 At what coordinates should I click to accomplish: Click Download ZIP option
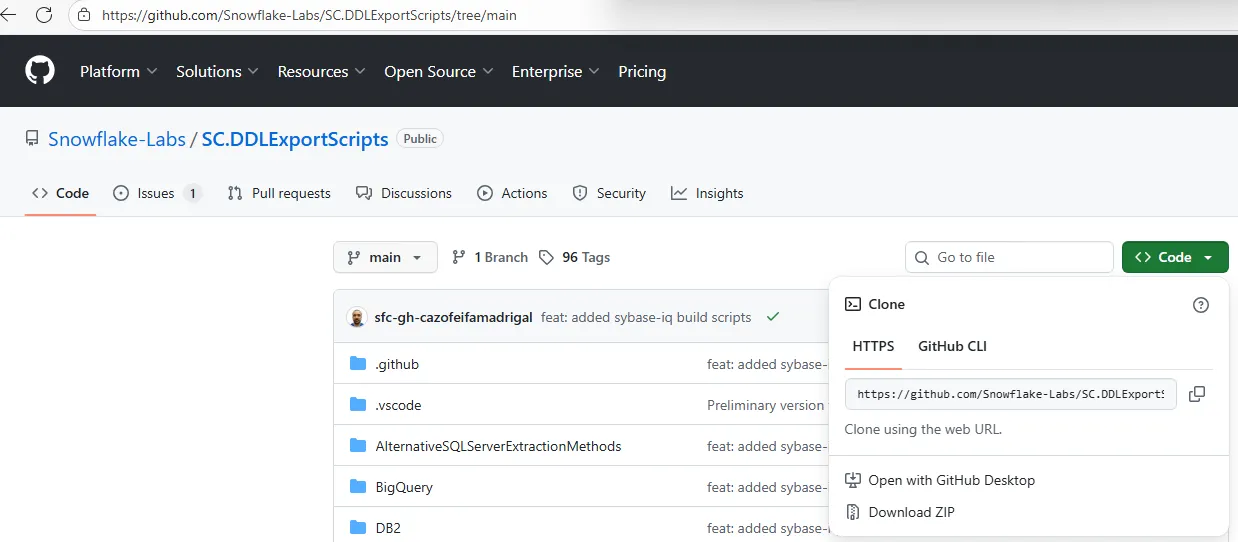(900, 512)
